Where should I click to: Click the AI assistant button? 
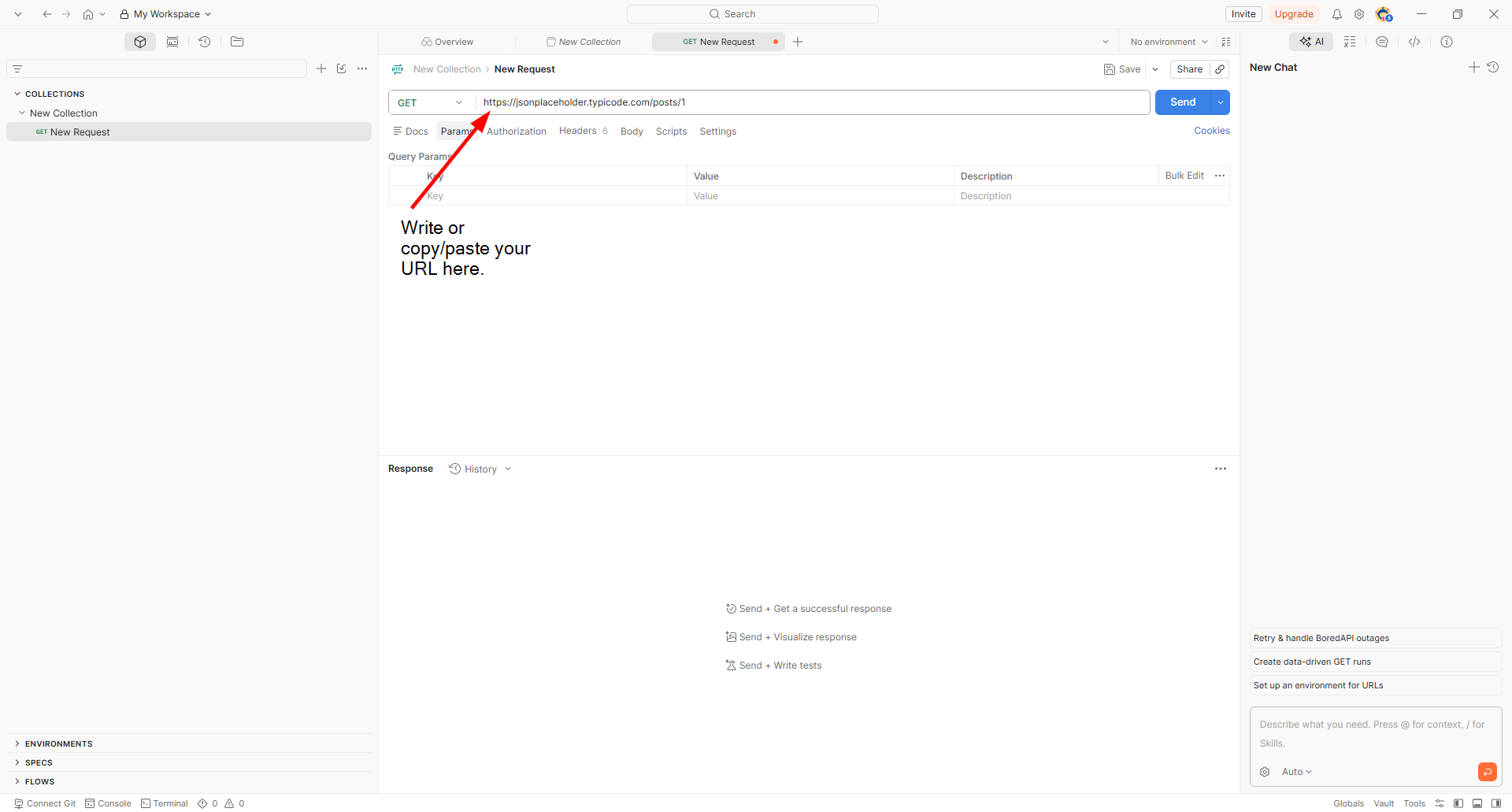(x=1311, y=42)
